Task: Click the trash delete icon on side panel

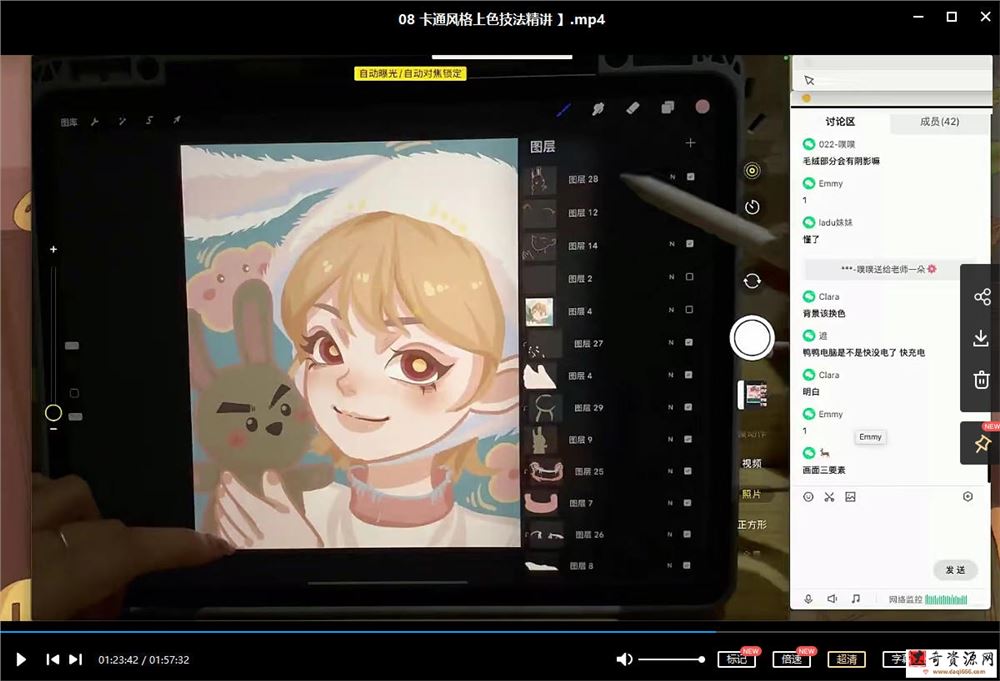Action: 981,379
